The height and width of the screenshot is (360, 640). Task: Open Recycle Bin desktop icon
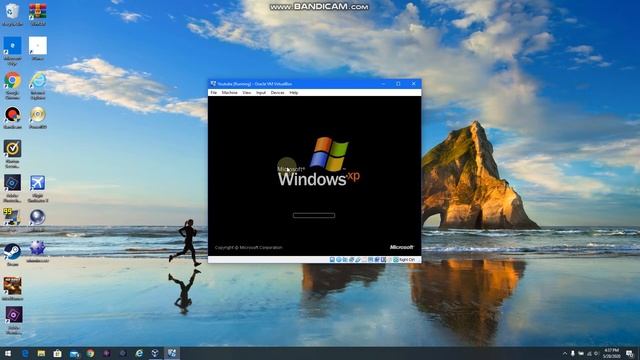point(12,14)
